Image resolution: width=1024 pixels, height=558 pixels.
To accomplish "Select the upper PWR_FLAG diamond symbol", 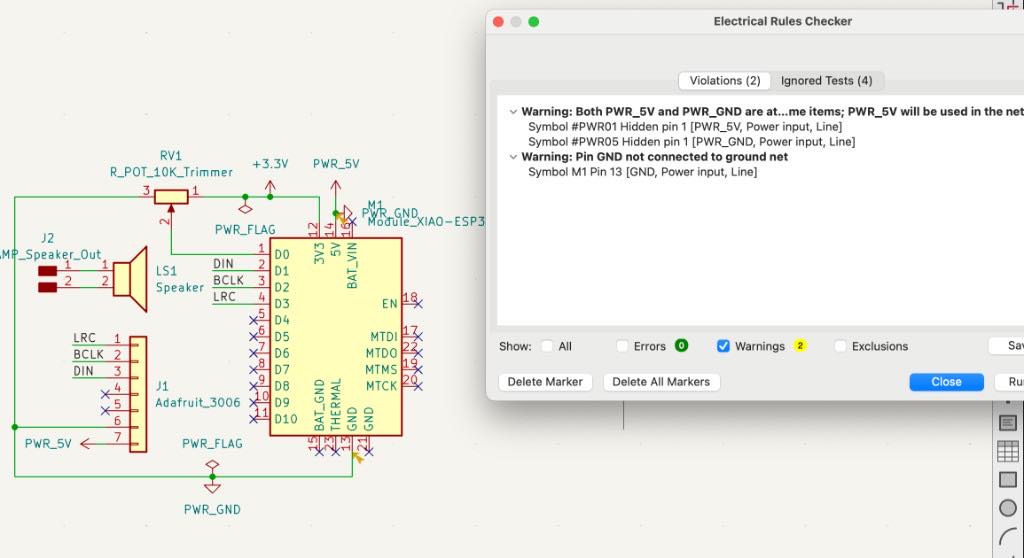I will [x=245, y=208].
